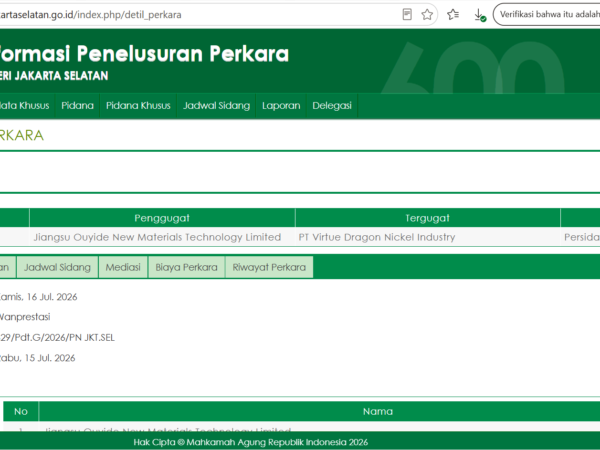Image resolution: width=600 pixels, height=450 pixels.
Task: Click Penggugat column header
Action: [162, 218]
